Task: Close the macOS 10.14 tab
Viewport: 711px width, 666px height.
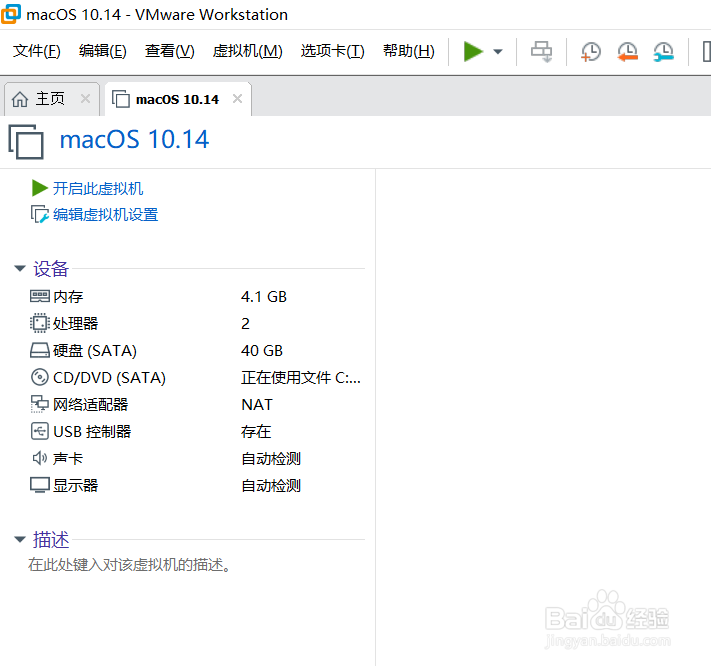Action: pos(237,98)
